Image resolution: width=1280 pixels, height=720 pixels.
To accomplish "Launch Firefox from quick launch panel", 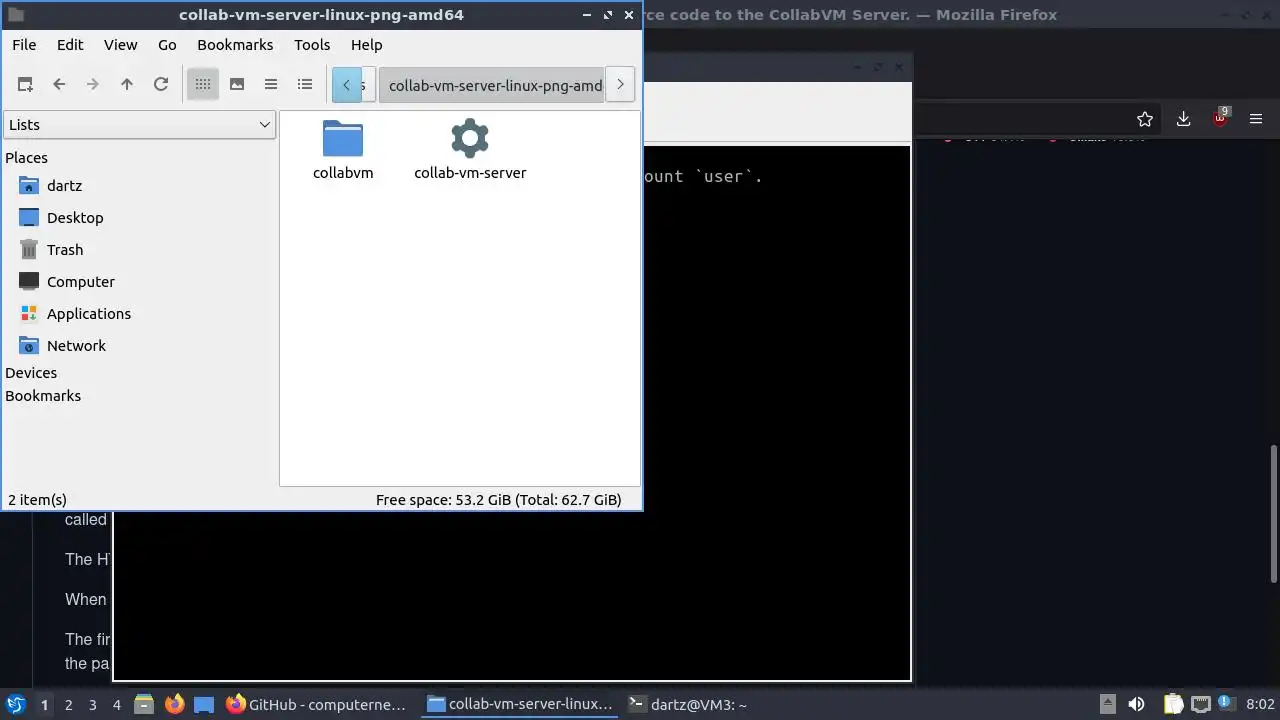I will (x=175, y=704).
